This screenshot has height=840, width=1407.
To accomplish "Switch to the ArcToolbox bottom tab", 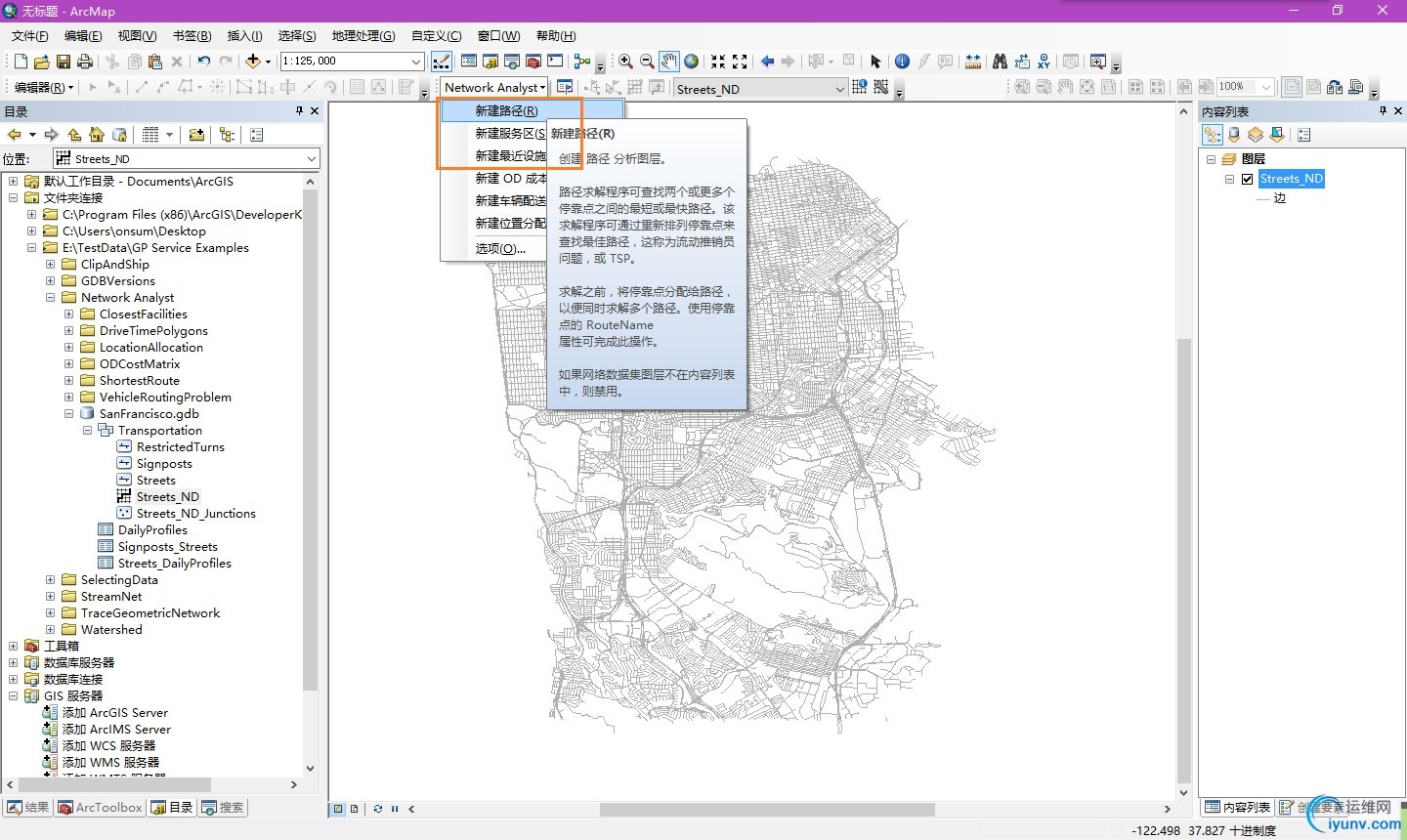I will (100, 808).
